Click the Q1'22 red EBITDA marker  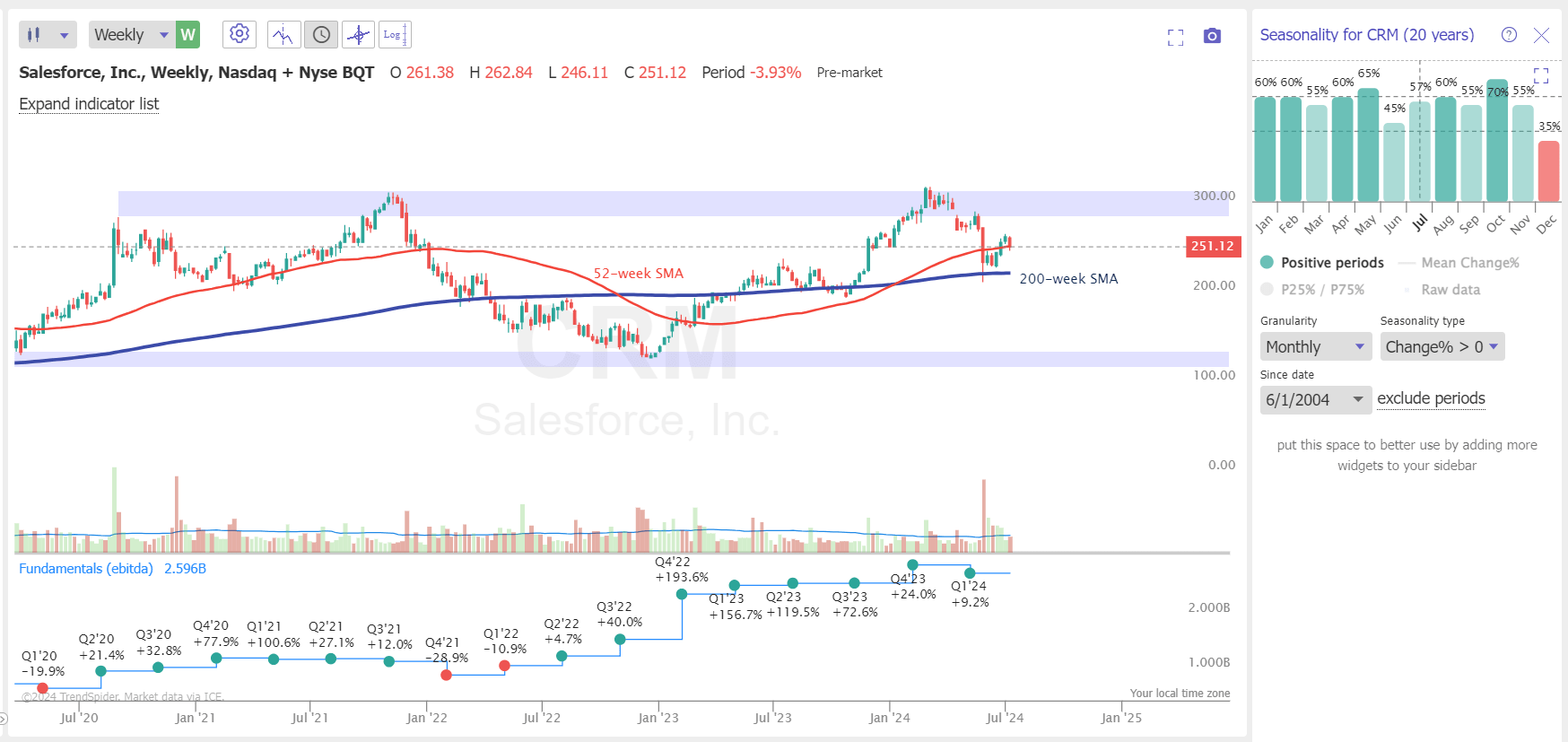click(x=504, y=666)
